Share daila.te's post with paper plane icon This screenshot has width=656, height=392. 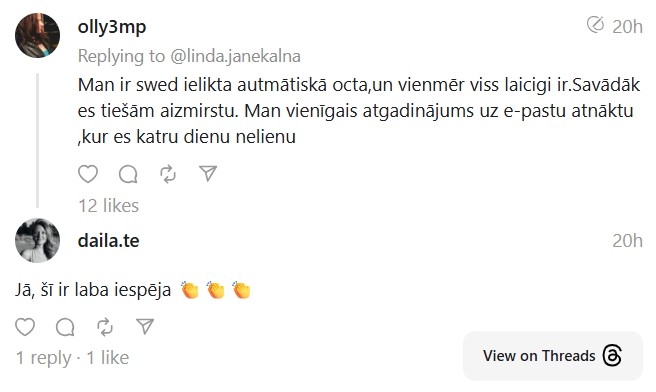tap(145, 327)
